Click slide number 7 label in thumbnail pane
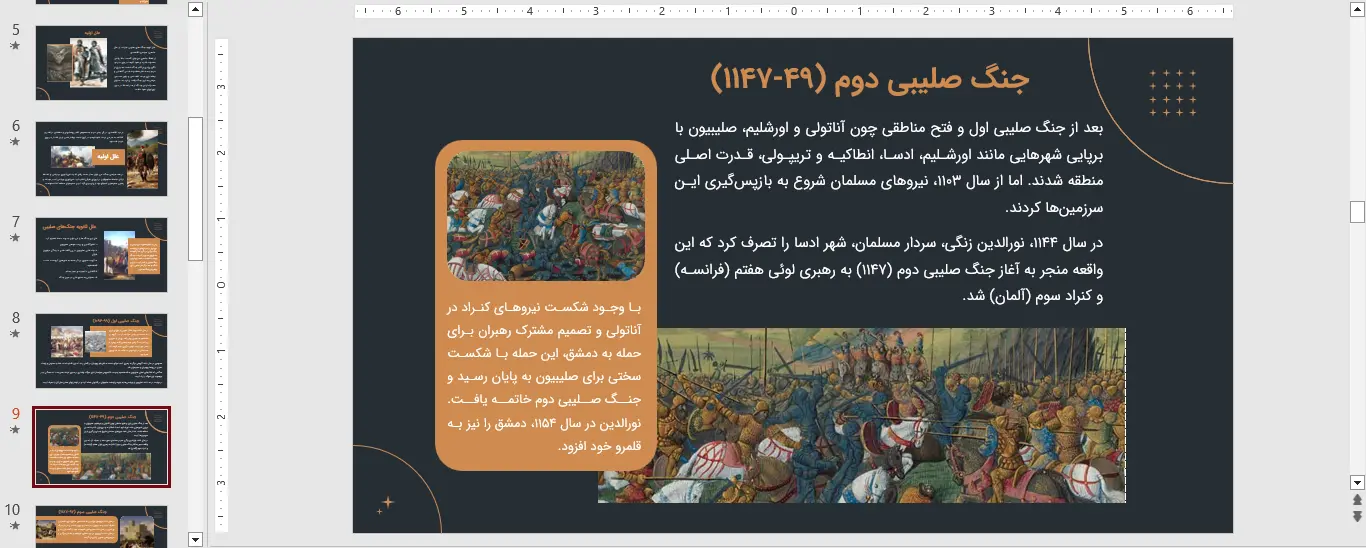Viewport: 1366px width, 548px height. pos(15,222)
